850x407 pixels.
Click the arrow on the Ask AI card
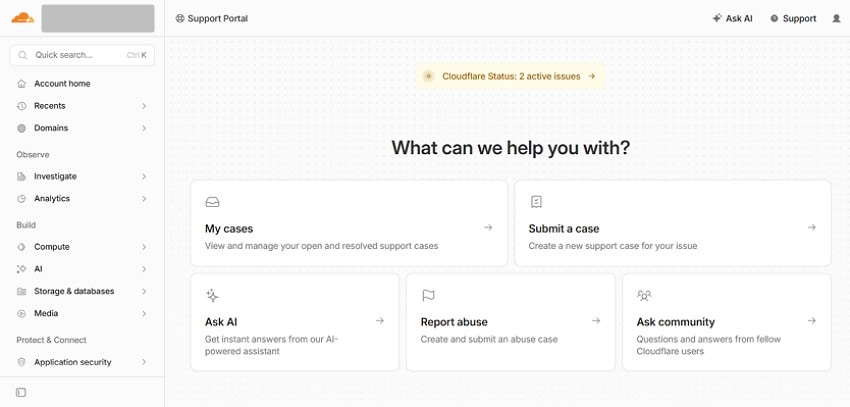[x=379, y=321]
